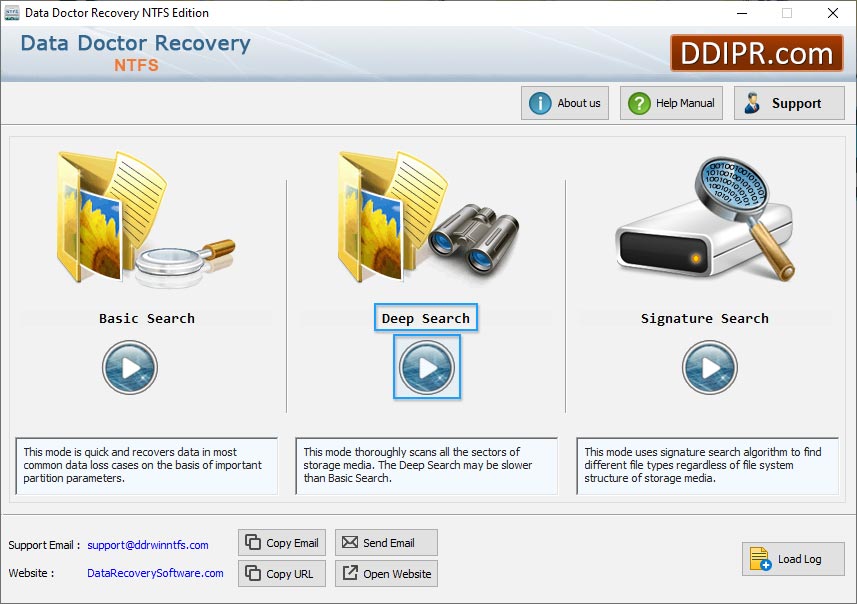Open the About us button
The height and width of the screenshot is (604, 857).
pyautogui.click(x=565, y=103)
